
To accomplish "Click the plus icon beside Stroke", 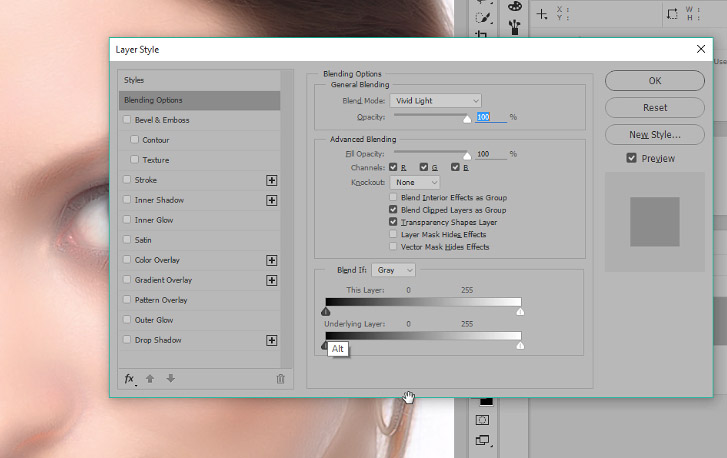I will pyautogui.click(x=272, y=180).
